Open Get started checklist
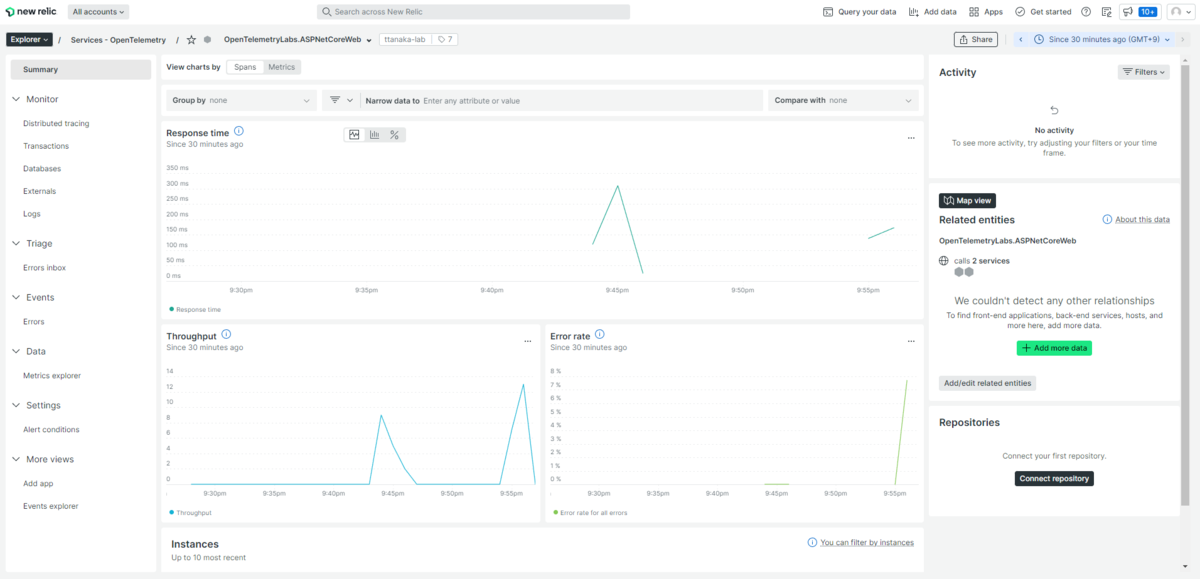The width and height of the screenshot is (1200, 579). tap(1042, 12)
